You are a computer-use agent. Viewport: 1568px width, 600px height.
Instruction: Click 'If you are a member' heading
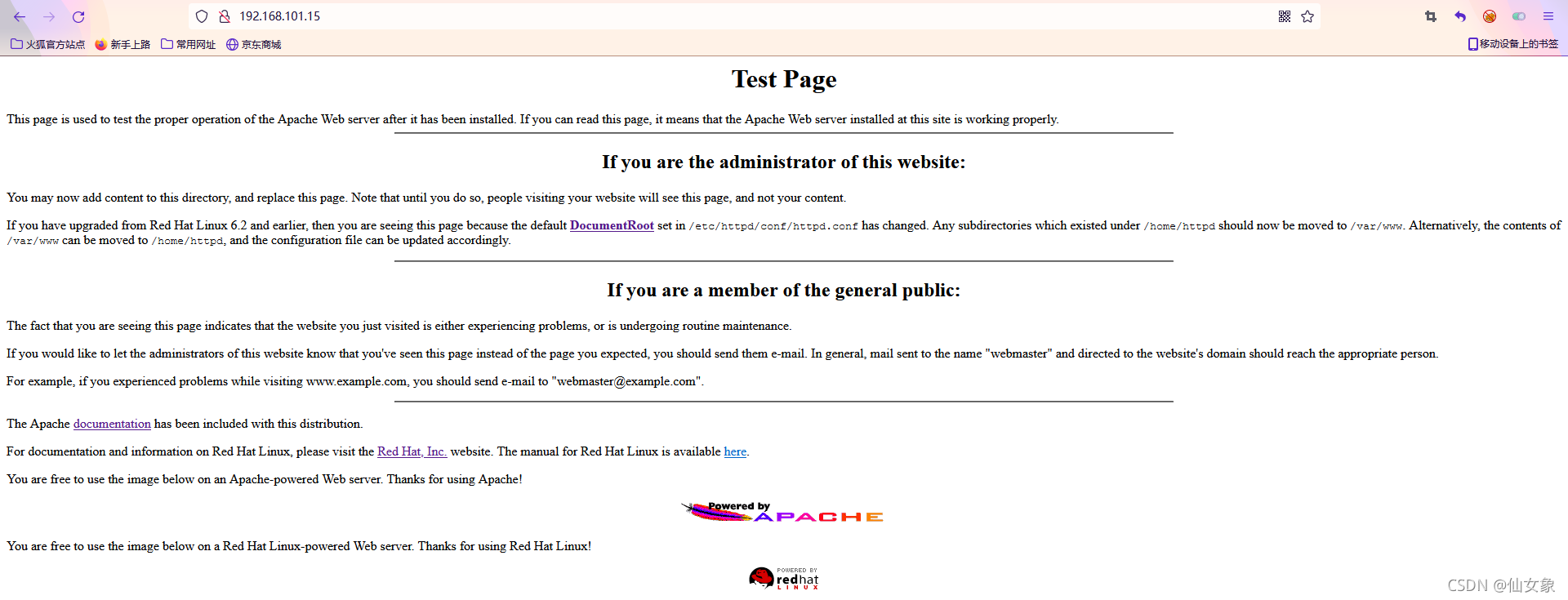coord(784,290)
